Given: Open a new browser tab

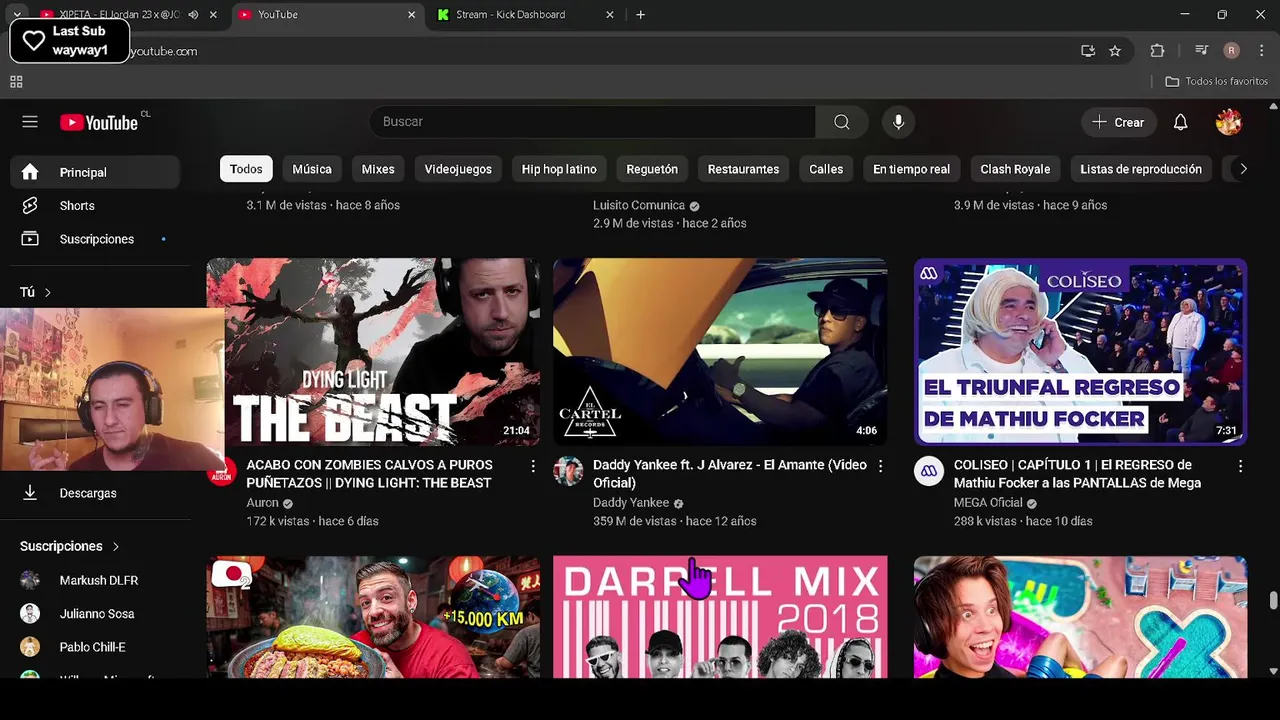Looking at the screenshot, I should point(640,15).
